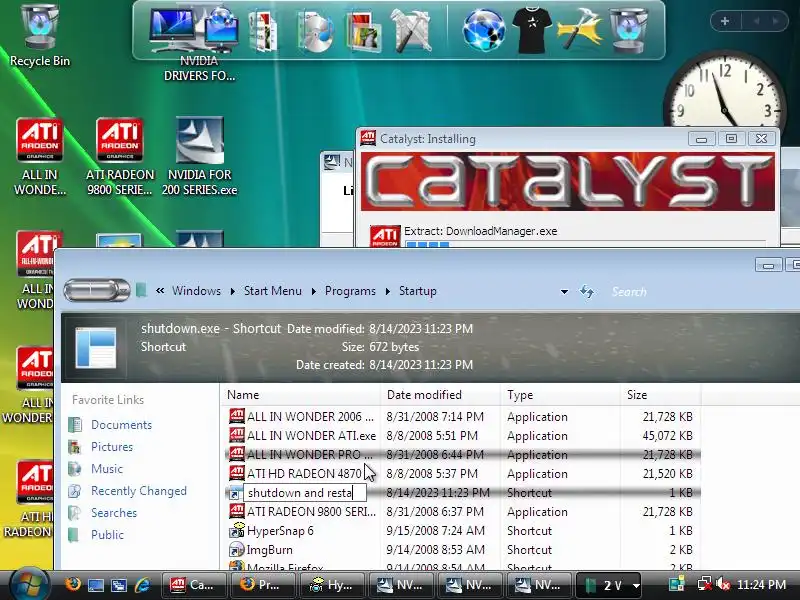Open the ALL IN WONDE... desktop icon beside ATI RADEON 9800
Viewport: 800px width, 600px height.
pos(39,157)
